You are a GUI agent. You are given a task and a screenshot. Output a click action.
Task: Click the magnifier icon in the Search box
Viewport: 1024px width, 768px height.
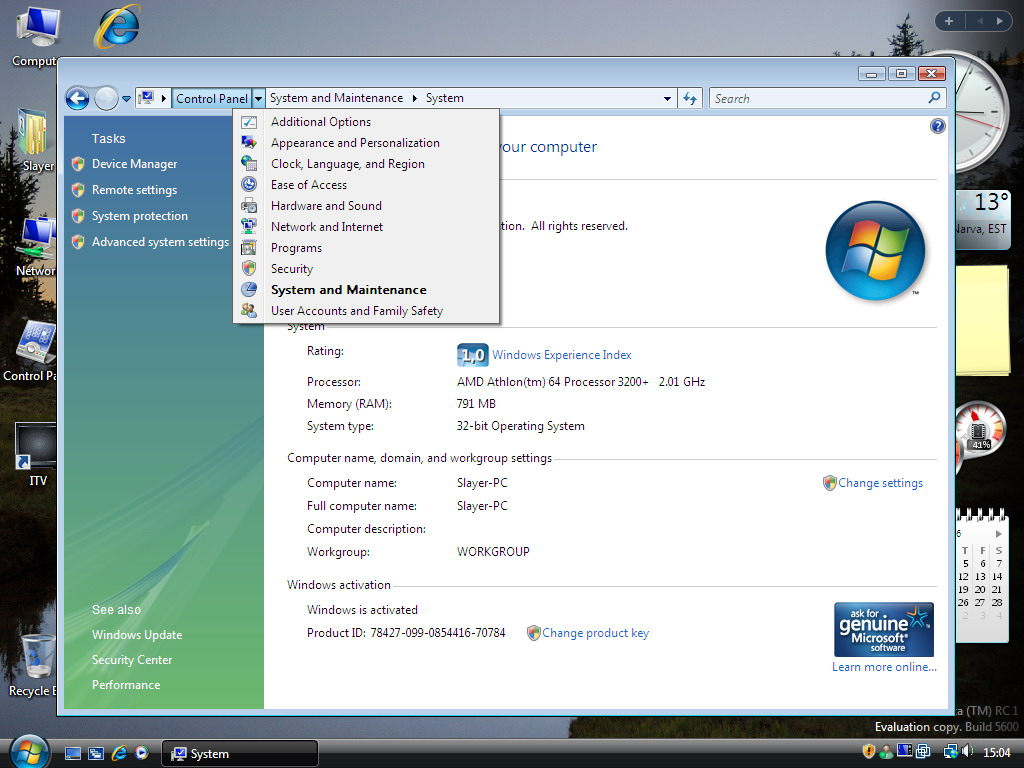pos(935,98)
